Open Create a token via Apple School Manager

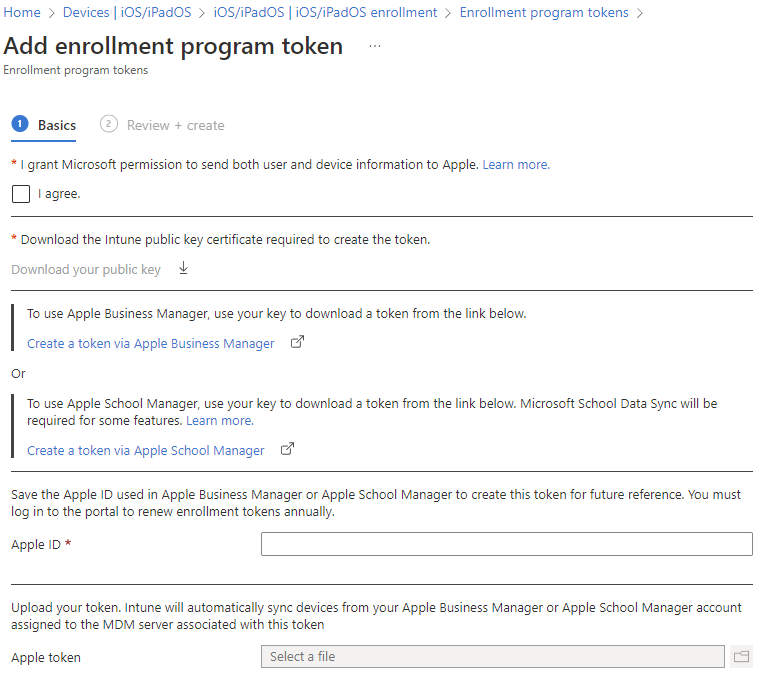(146, 450)
